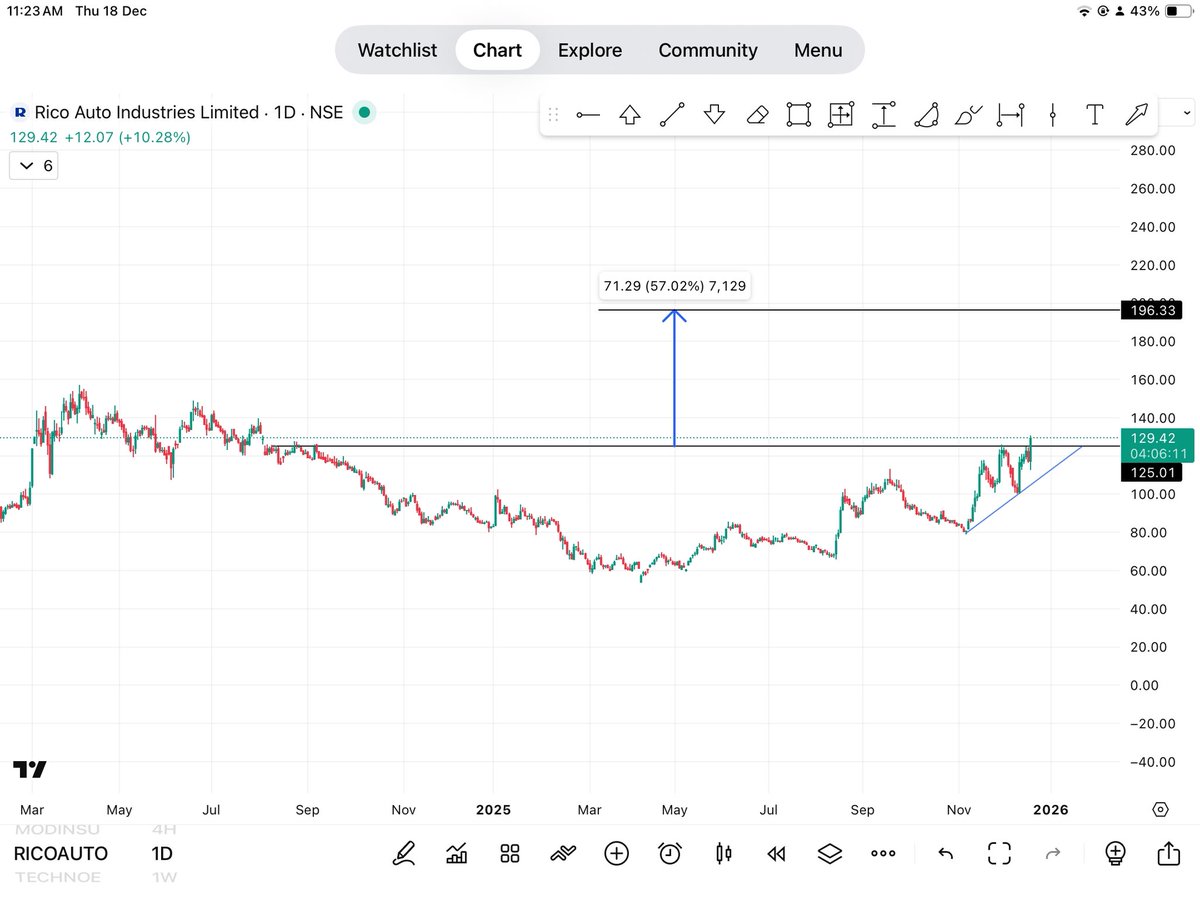Select the 125.01 horizontal line label
Viewport: 1200px width, 900px height.
(x=1153, y=471)
